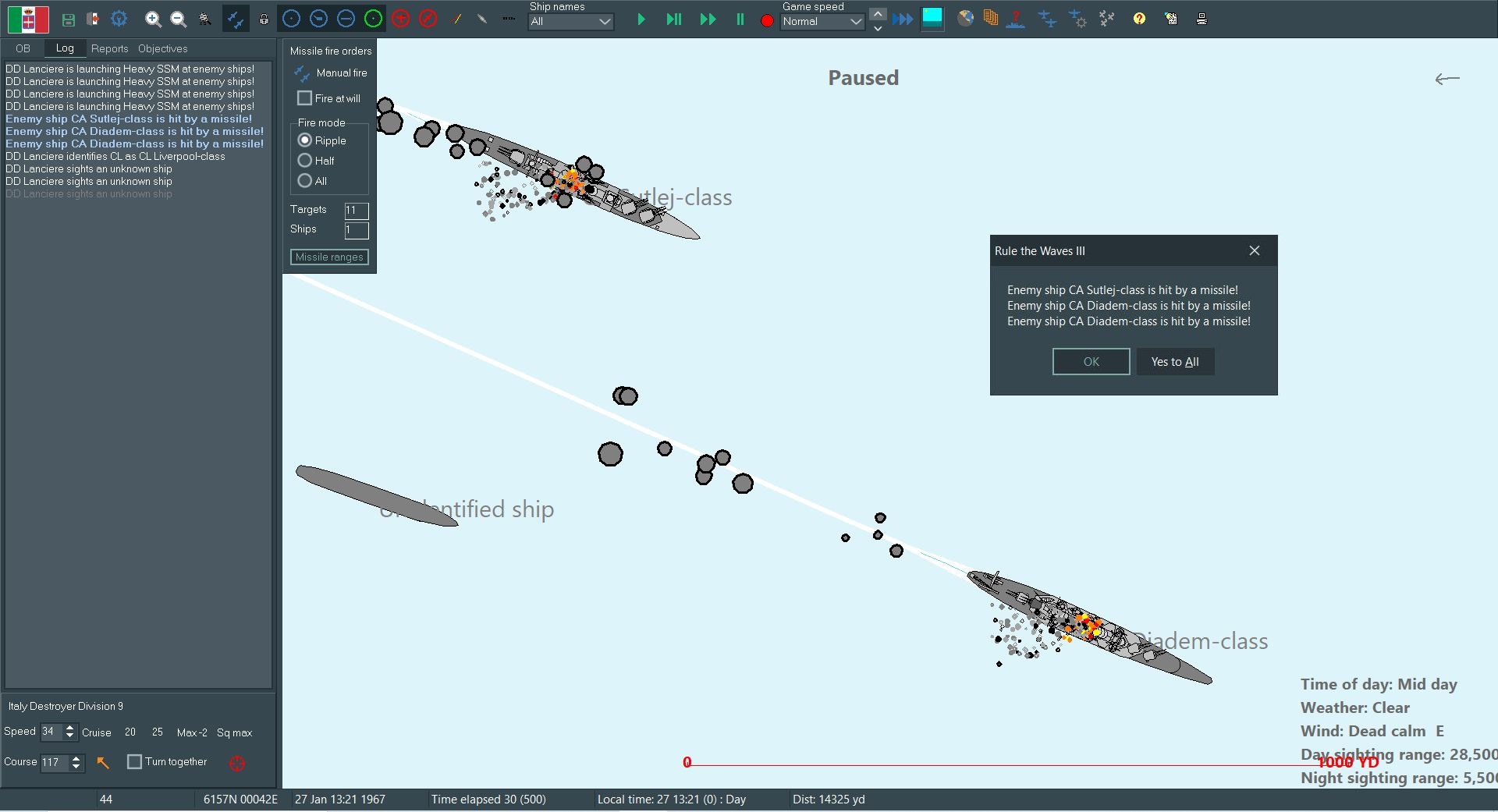
Task: Click the back arrow on the map
Action: tap(1447, 79)
